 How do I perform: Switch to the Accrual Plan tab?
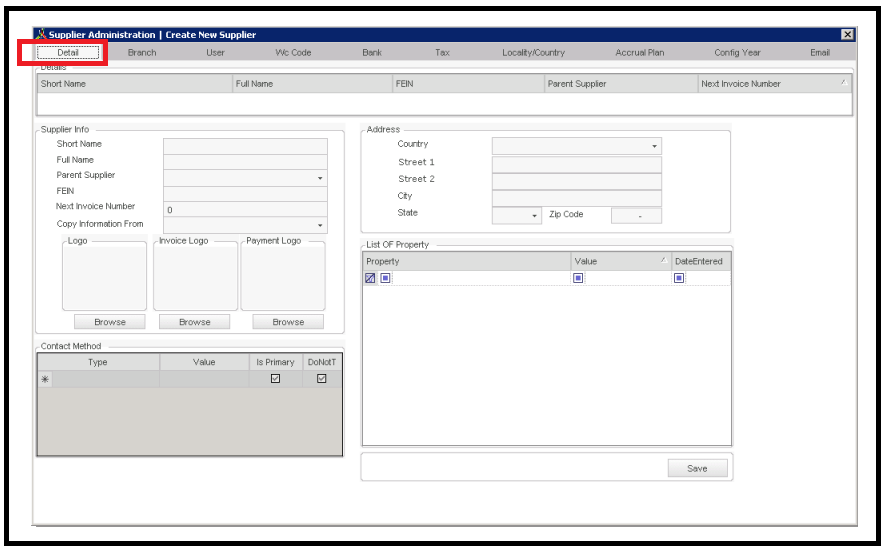tap(639, 52)
